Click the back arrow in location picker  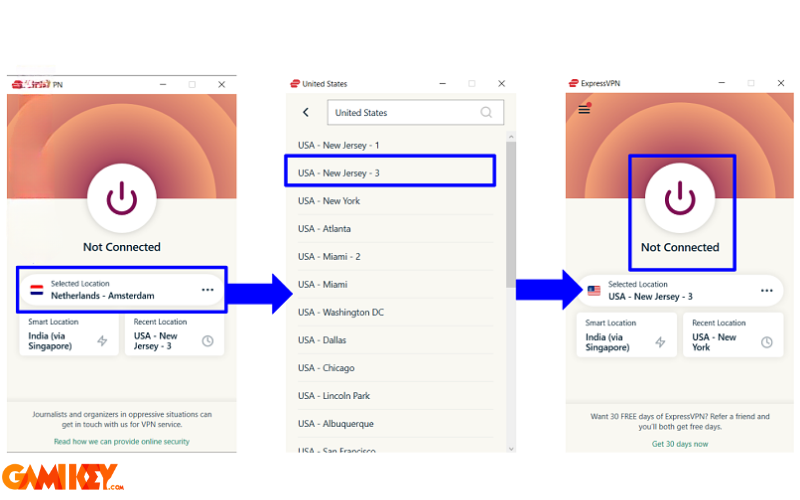click(x=306, y=113)
